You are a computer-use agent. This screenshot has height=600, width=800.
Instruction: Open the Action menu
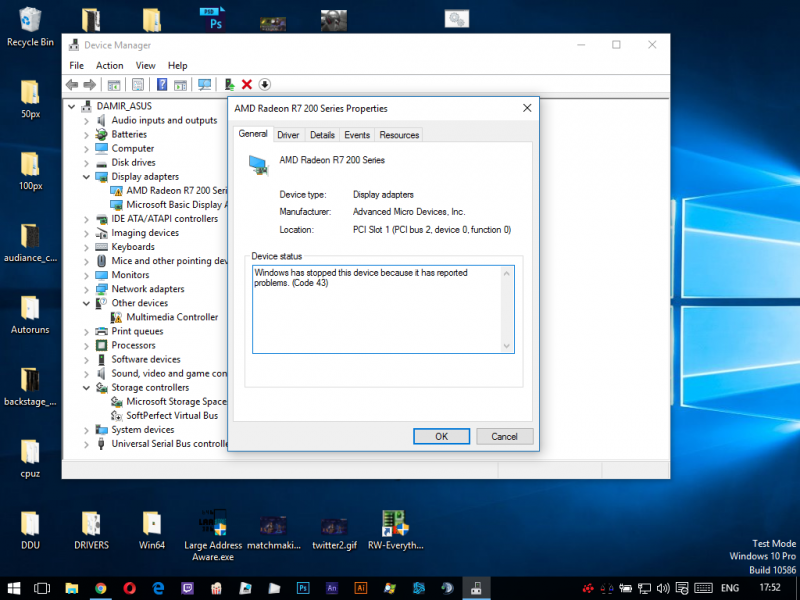(x=110, y=65)
